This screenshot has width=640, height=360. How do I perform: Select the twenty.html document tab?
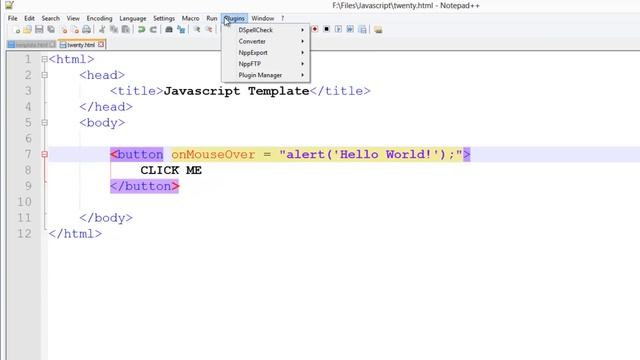coord(81,44)
